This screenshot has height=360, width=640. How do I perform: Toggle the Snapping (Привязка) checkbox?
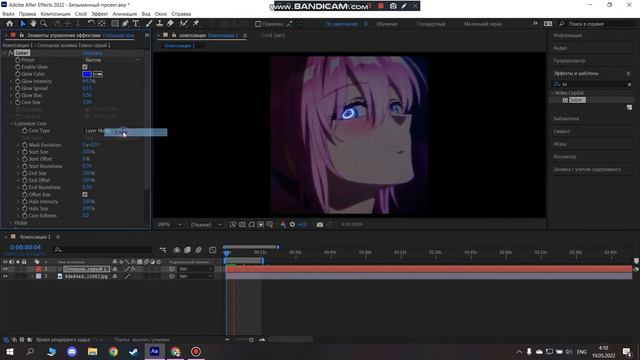[258, 24]
